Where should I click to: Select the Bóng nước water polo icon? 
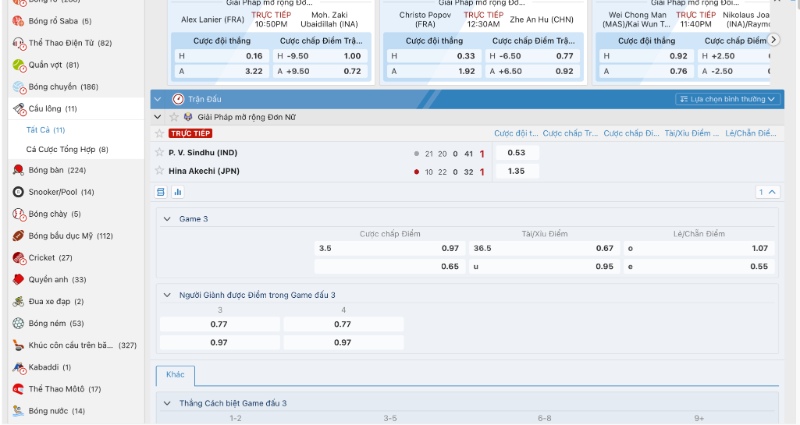tap(18, 411)
